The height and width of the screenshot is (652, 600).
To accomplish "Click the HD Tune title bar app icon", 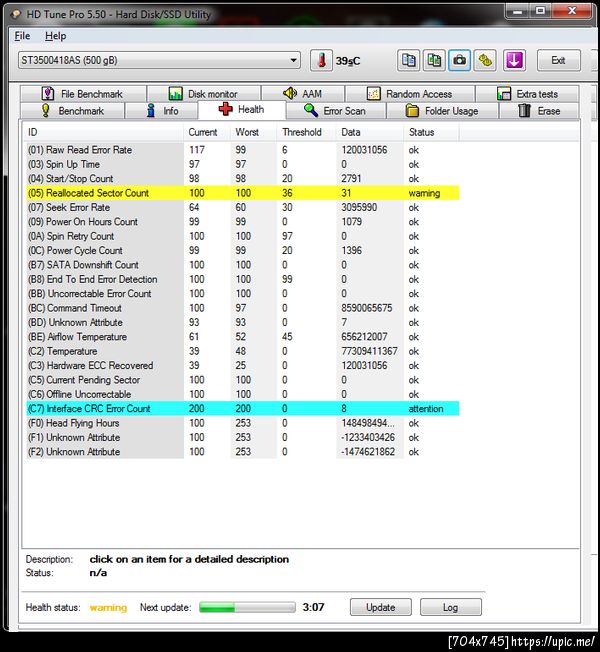I will coord(17,15).
